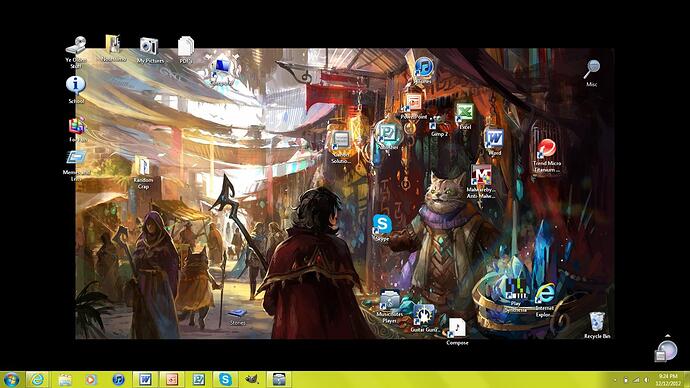
Task: Open the clock showing 9:24 PM
Action: click(668, 380)
